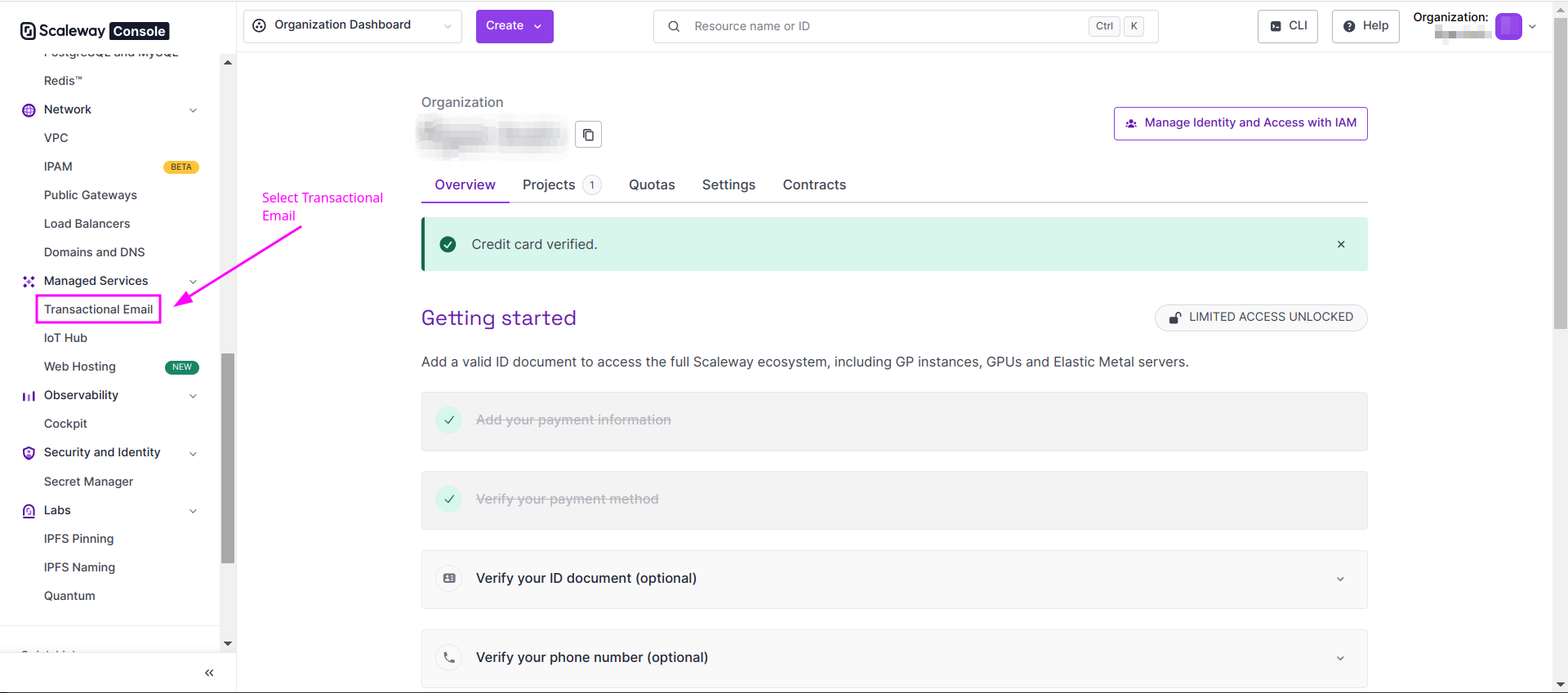Screen dimensions: 1568x693
Task: Click the sidebar scroll up arrow
Action: 228,62
